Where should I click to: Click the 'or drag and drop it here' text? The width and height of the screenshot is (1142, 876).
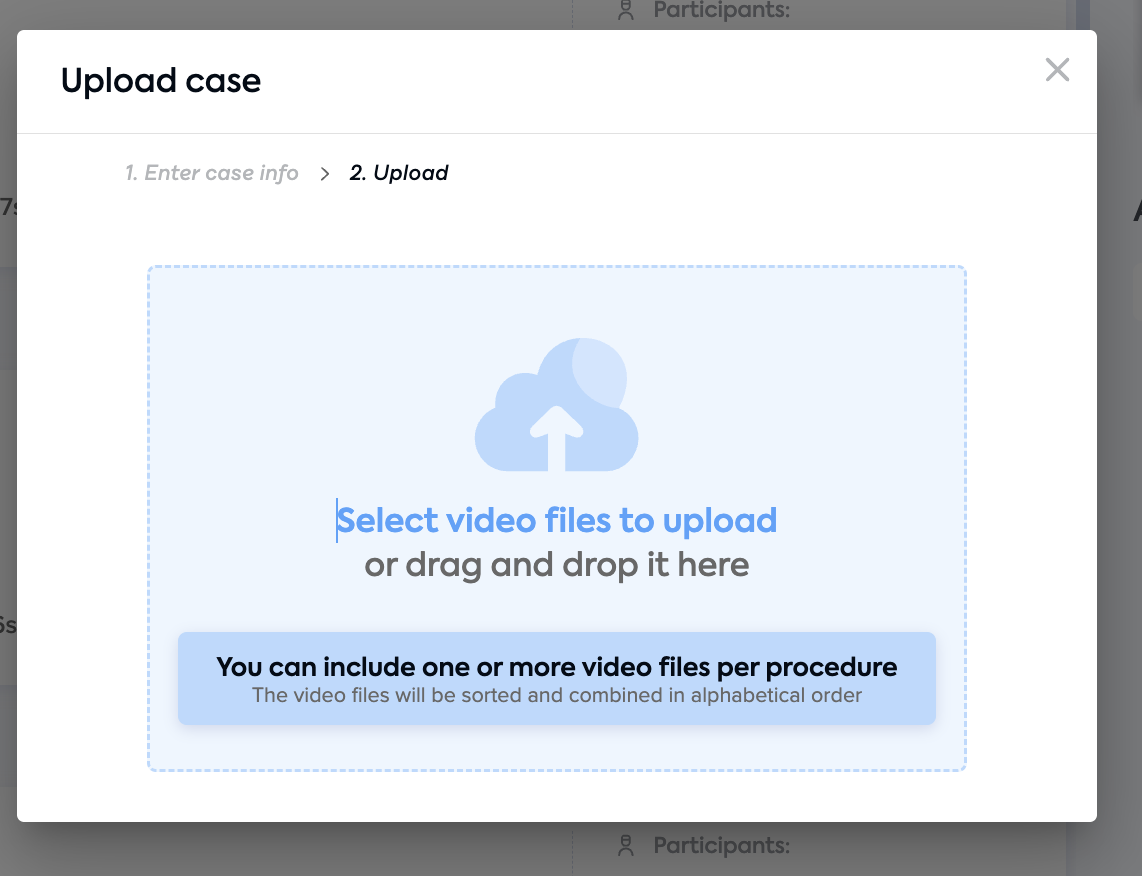coord(556,565)
